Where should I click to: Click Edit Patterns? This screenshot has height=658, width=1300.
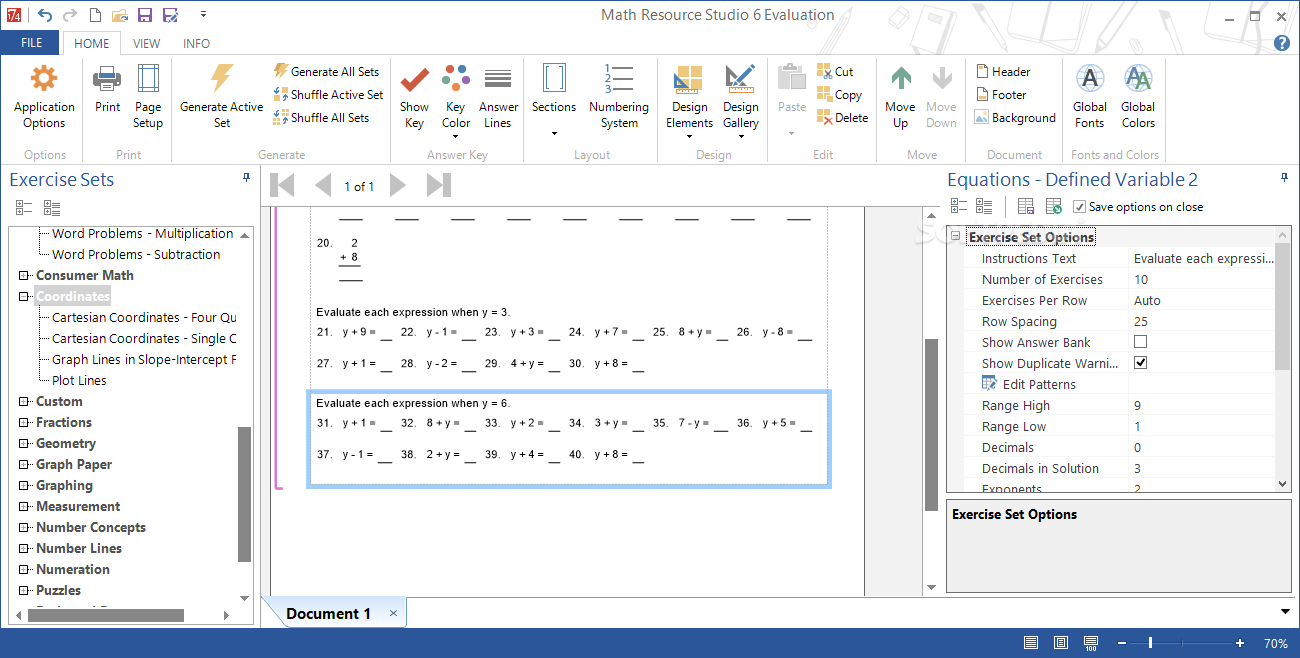pyautogui.click(x=1039, y=384)
